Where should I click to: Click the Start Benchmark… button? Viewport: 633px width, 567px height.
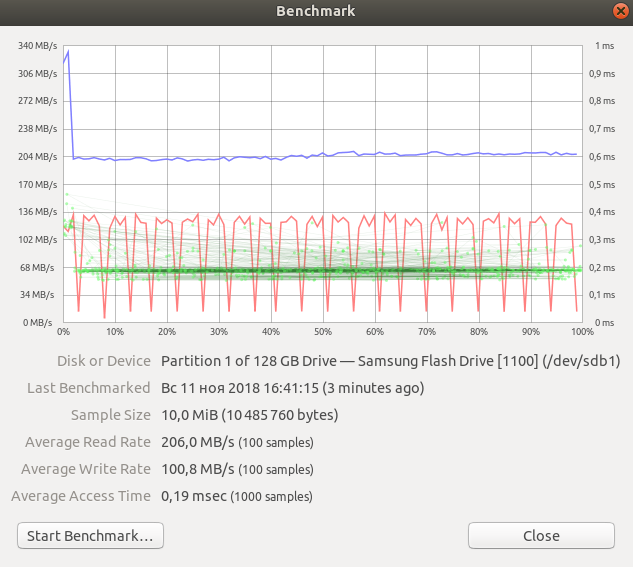click(90, 536)
